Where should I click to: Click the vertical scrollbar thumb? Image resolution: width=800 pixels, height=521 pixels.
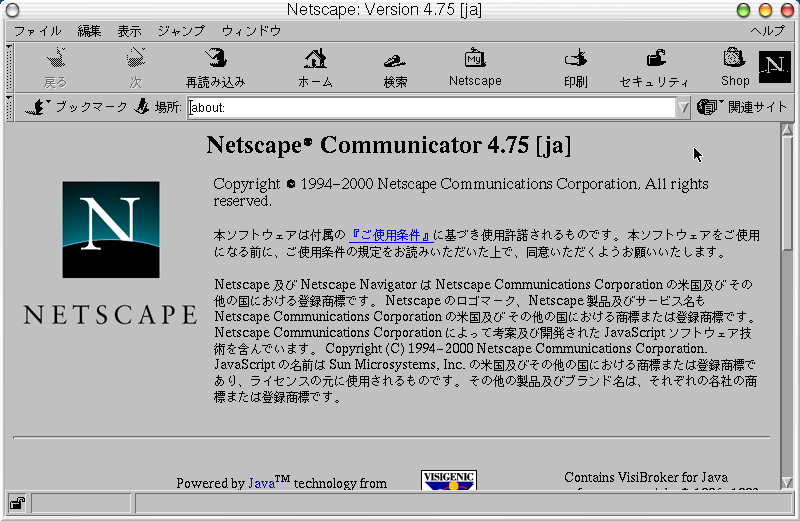pos(787,193)
